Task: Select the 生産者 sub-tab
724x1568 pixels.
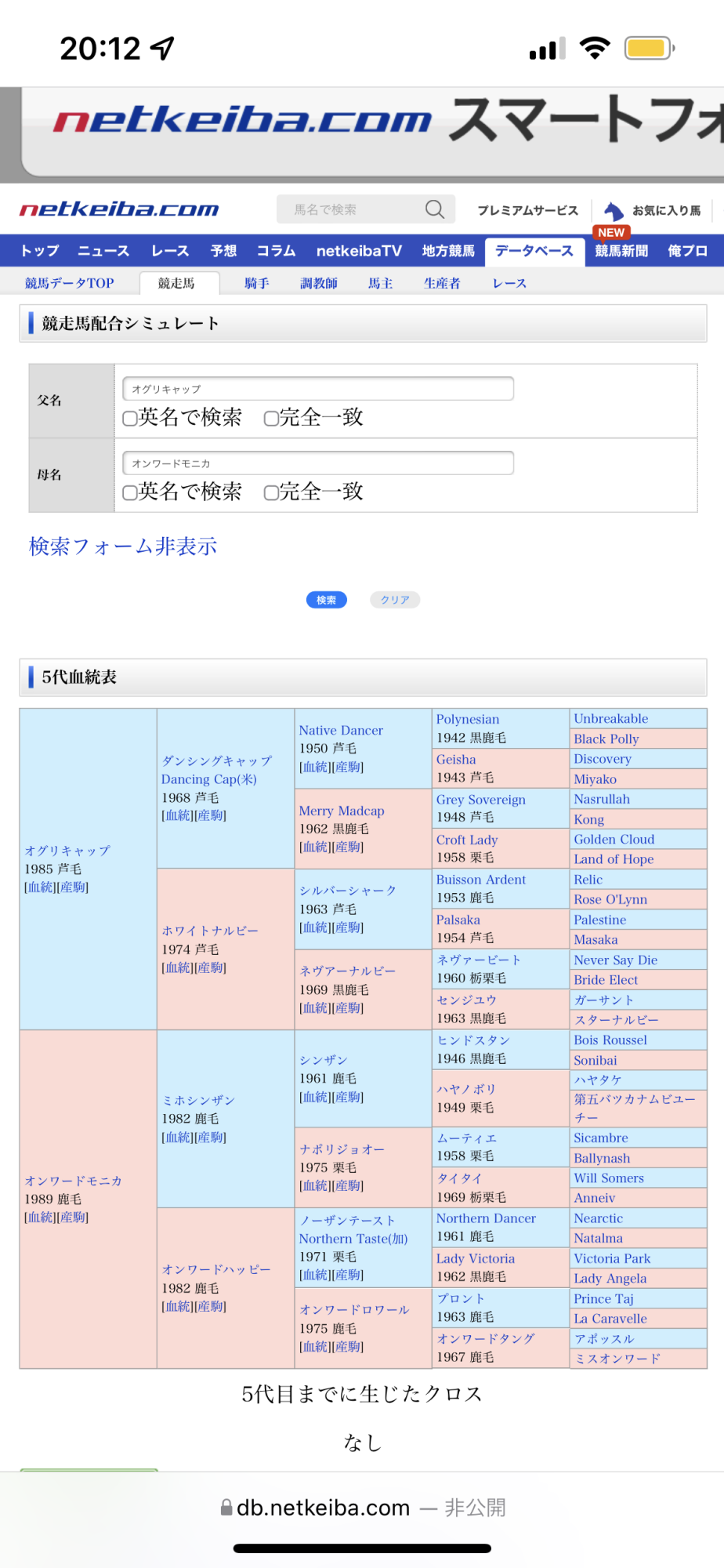Action: 442,283
